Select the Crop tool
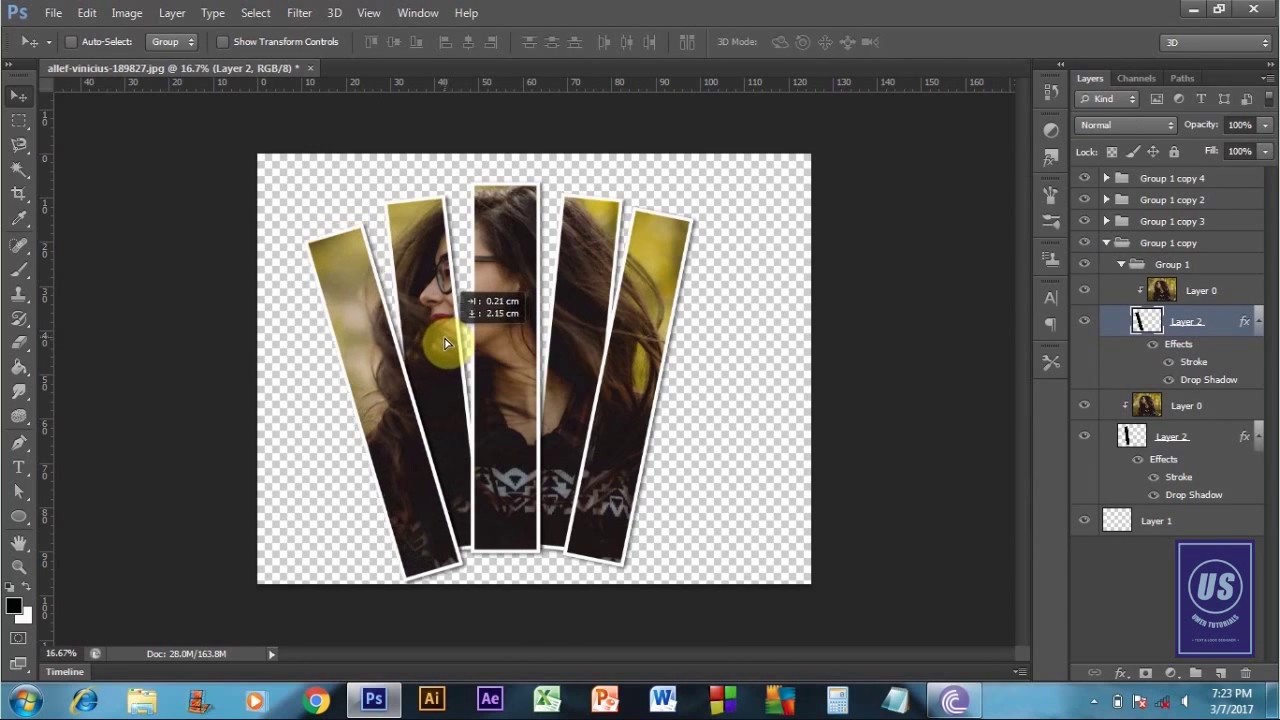 click(x=19, y=195)
